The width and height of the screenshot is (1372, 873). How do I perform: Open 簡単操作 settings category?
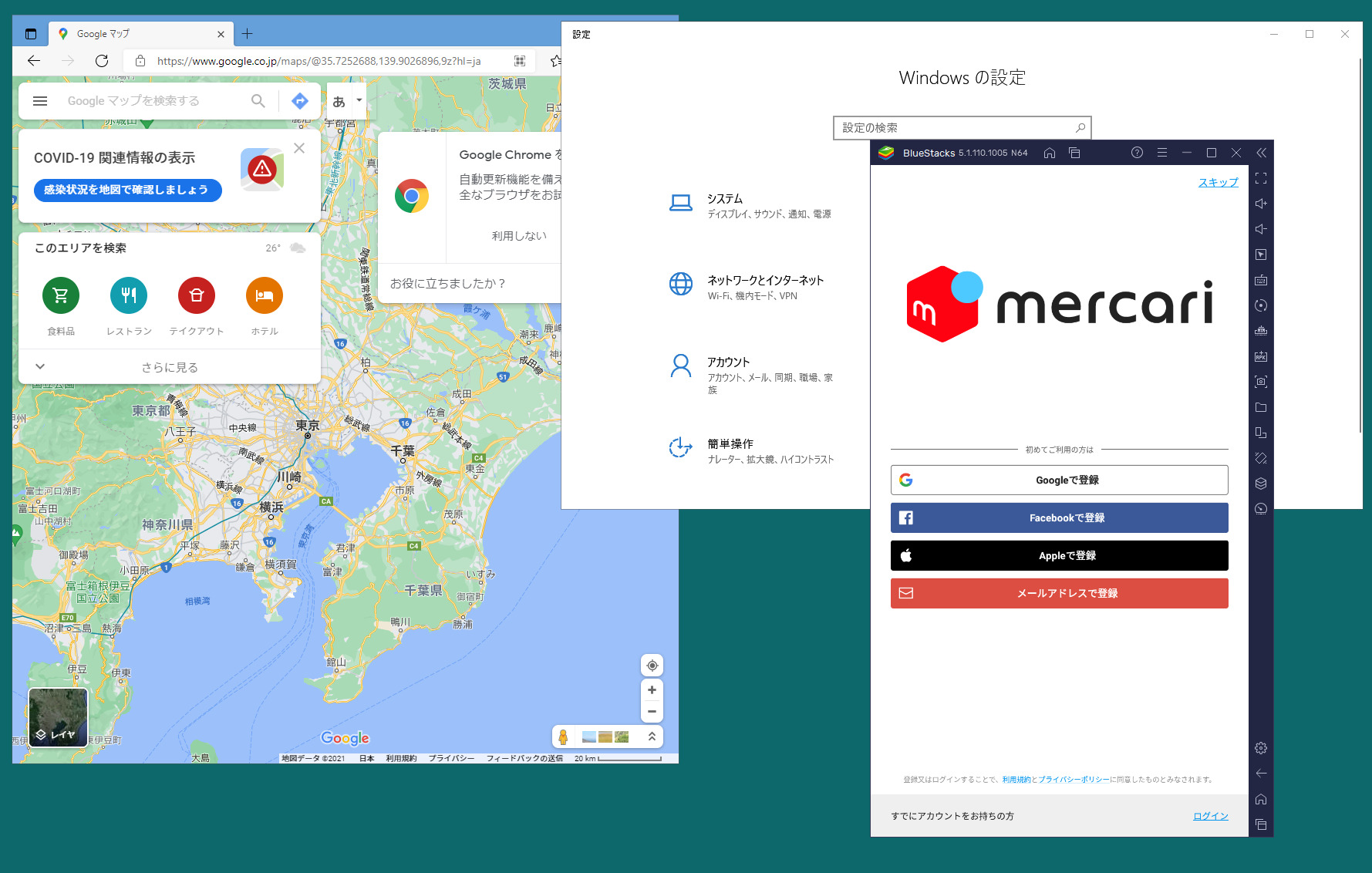coord(752,450)
